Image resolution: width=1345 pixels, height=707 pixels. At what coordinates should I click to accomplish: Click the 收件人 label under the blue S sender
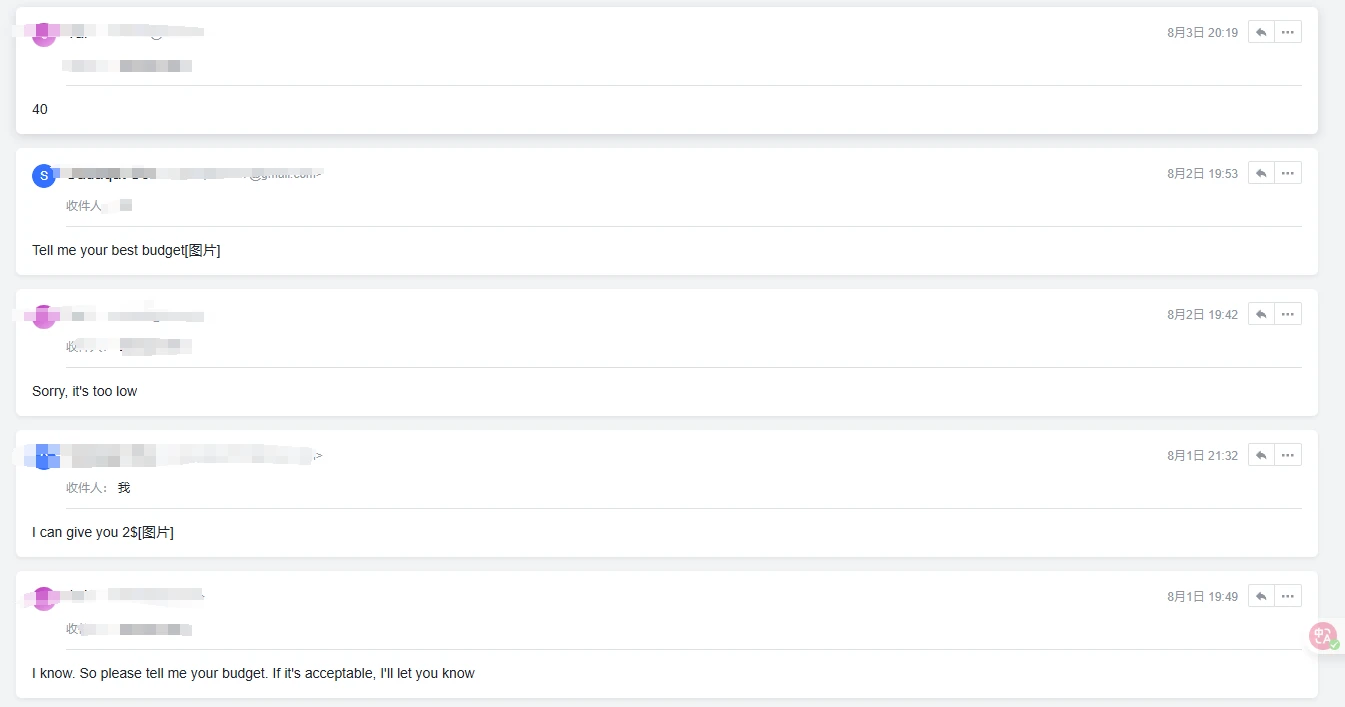[84, 206]
